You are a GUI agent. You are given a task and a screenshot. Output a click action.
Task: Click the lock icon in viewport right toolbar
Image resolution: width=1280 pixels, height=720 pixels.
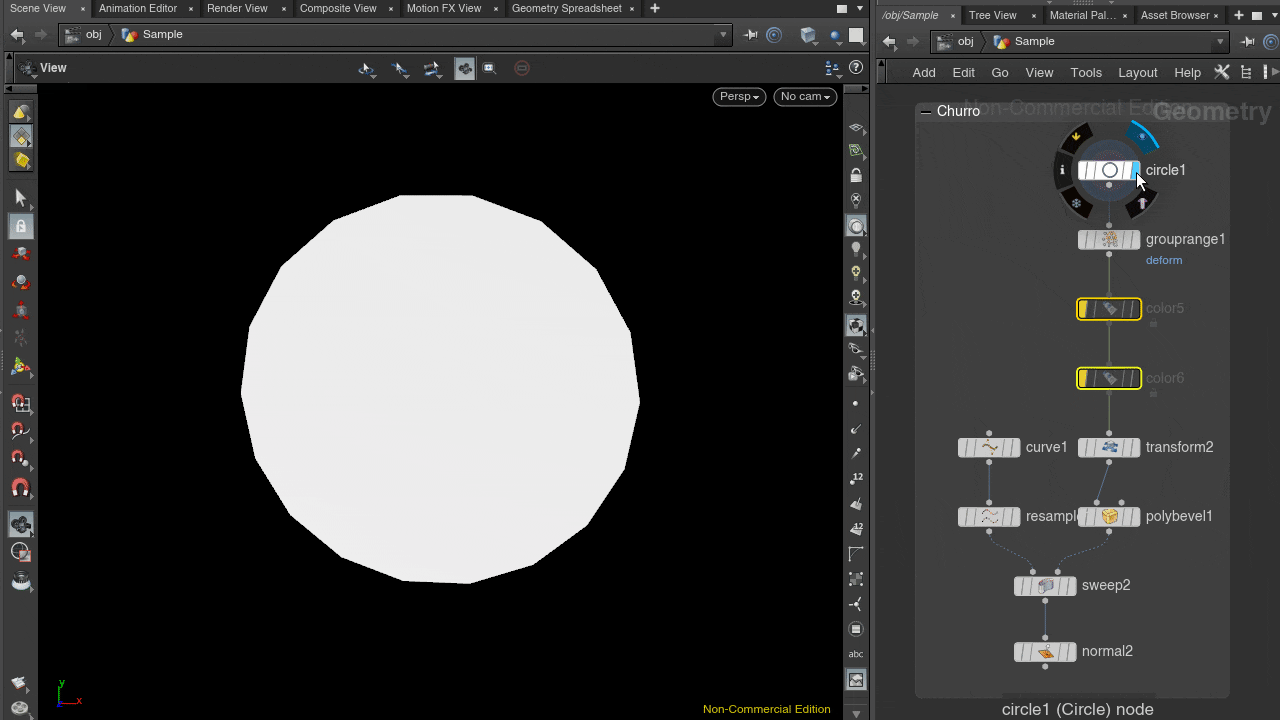(x=856, y=175)
